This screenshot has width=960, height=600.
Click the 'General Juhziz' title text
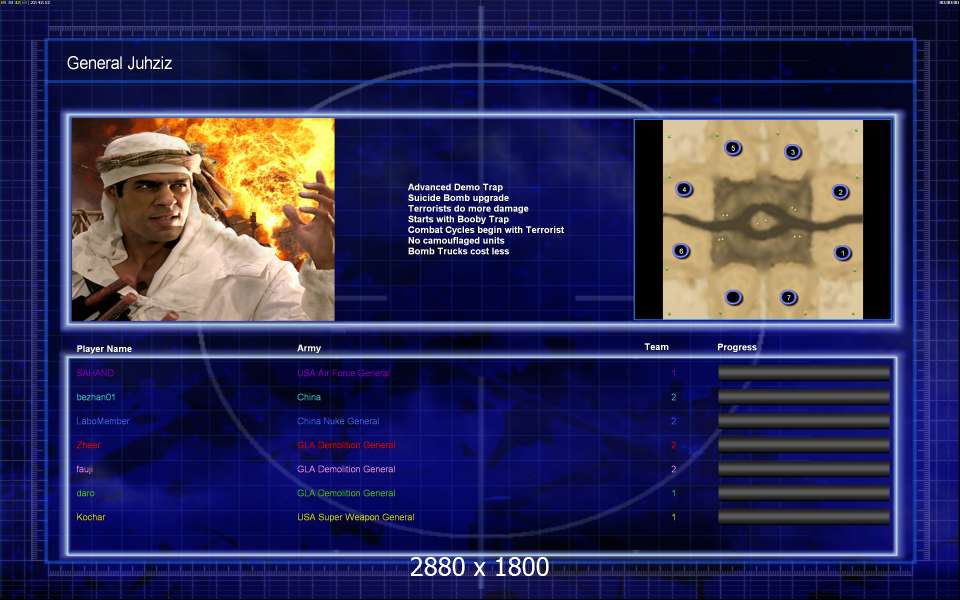(119, 63)
